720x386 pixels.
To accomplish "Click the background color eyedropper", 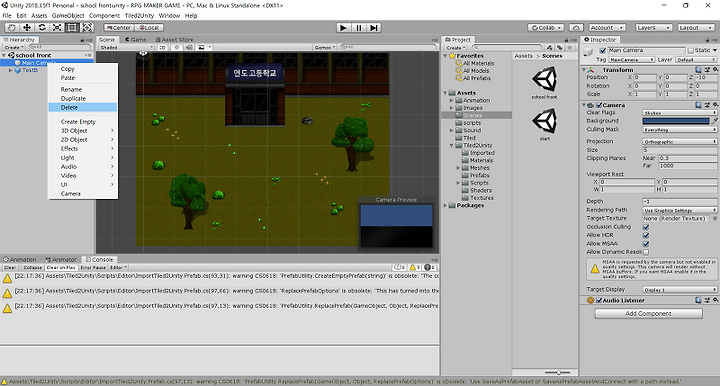I will 714,121.
